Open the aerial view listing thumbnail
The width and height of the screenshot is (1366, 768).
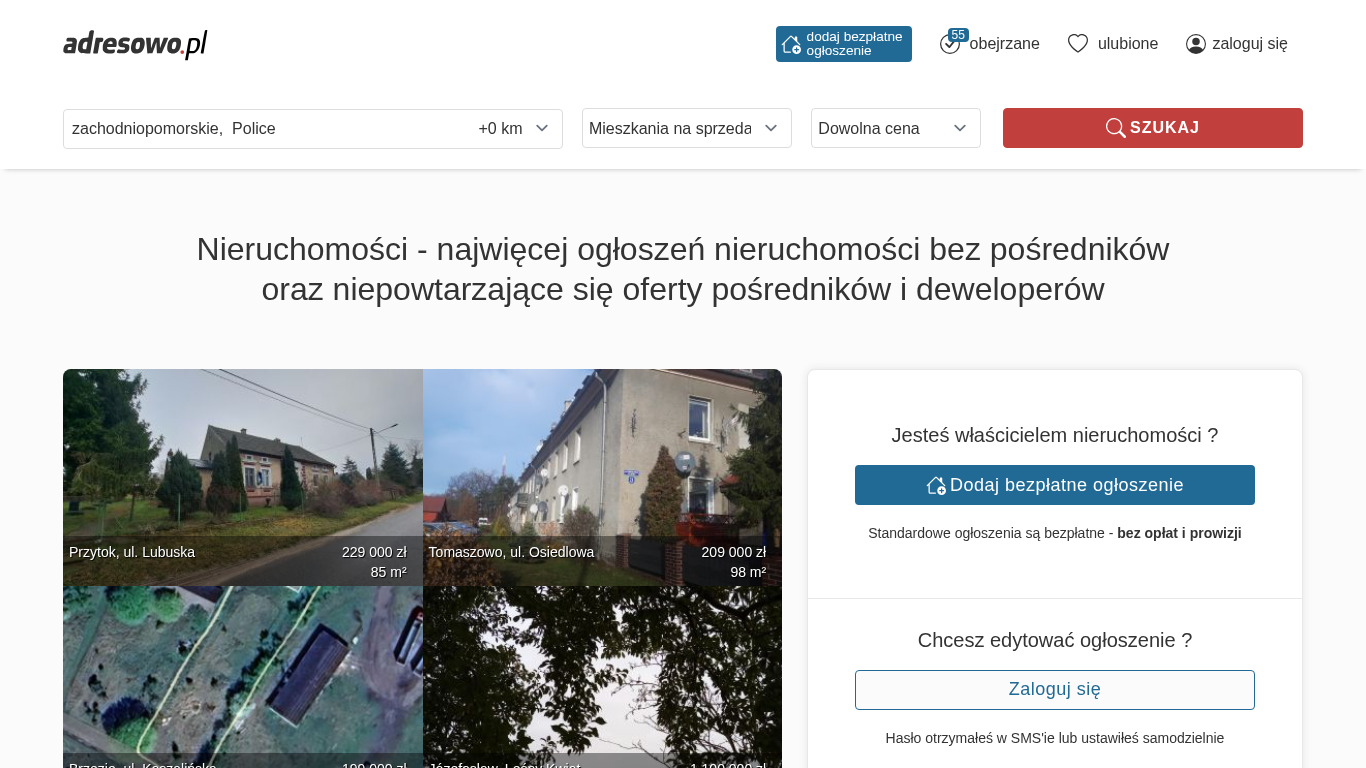tap(242, 670)
